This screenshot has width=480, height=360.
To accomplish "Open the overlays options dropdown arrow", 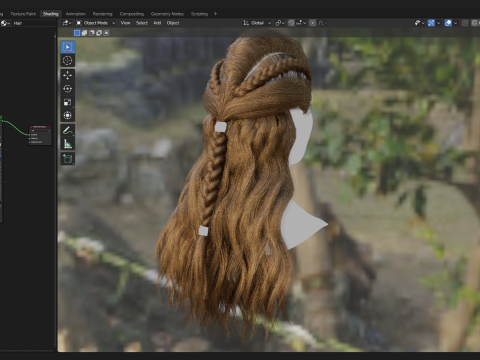I will (455, 23).
